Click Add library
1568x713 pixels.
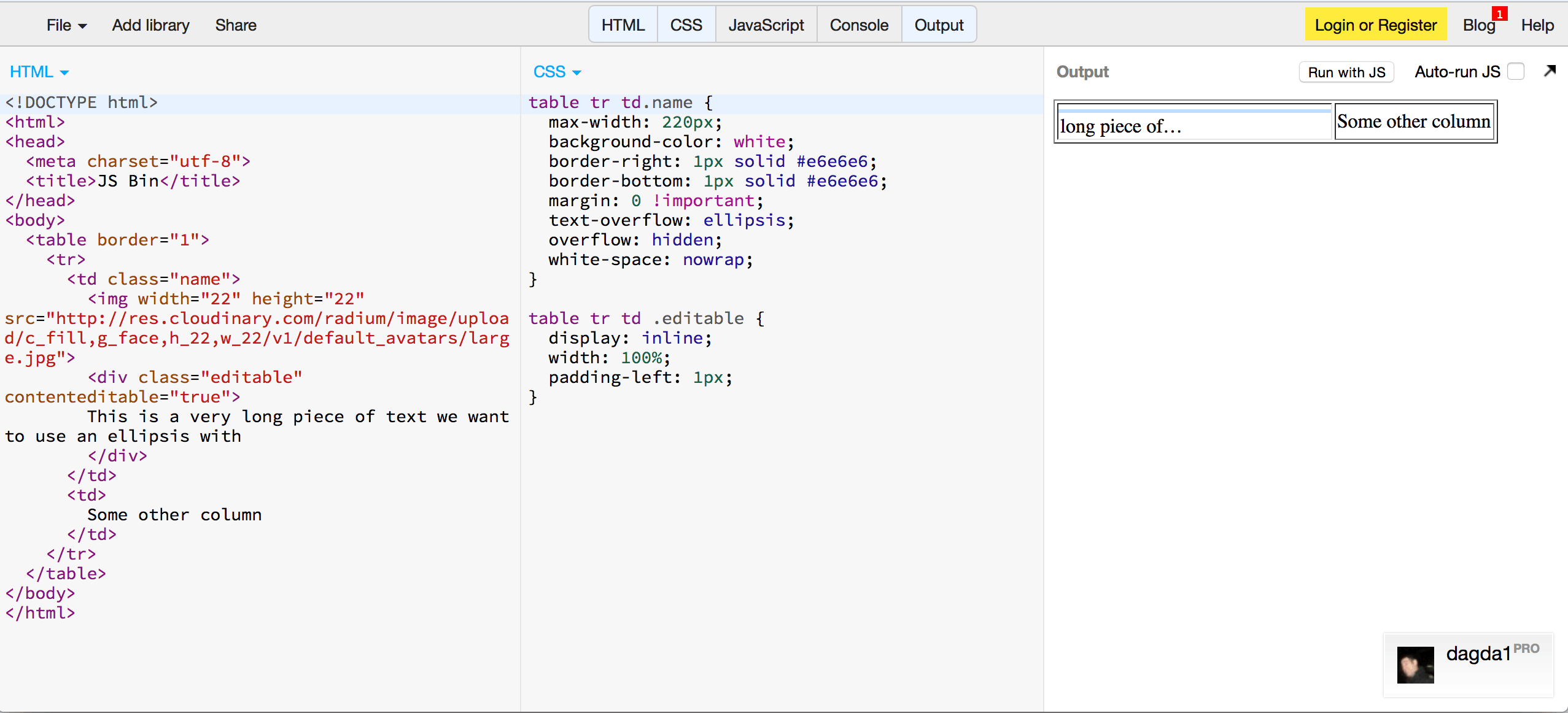pyautogui.click(x=150, y=25)
